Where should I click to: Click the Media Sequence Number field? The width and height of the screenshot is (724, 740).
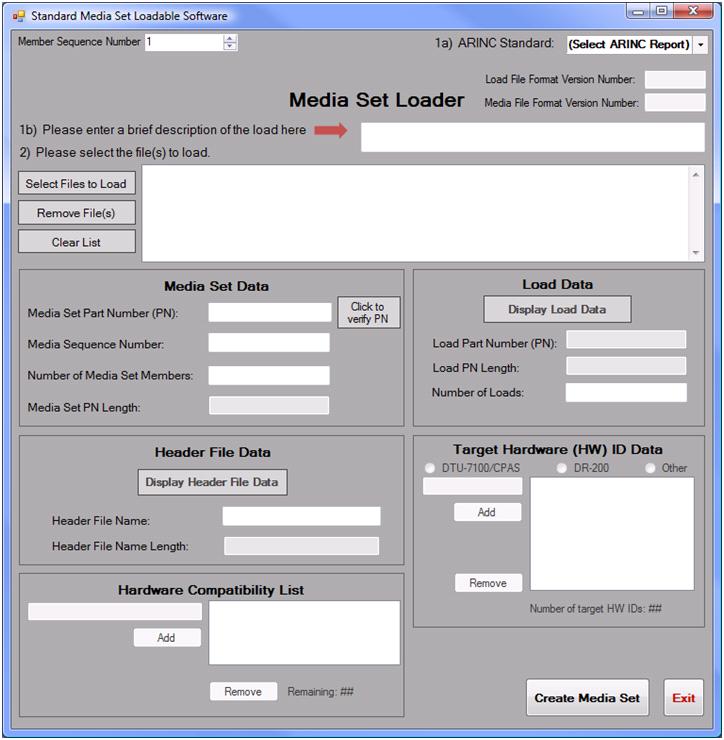269,343
